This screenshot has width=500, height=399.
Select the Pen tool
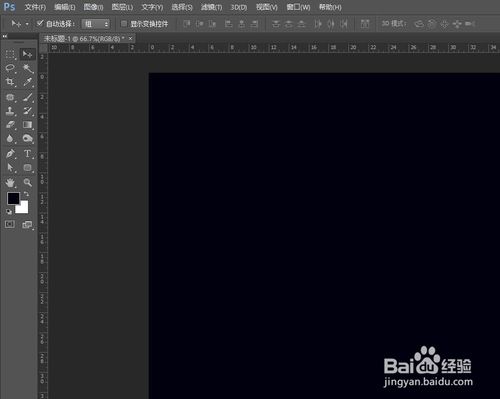pos(10,154)
